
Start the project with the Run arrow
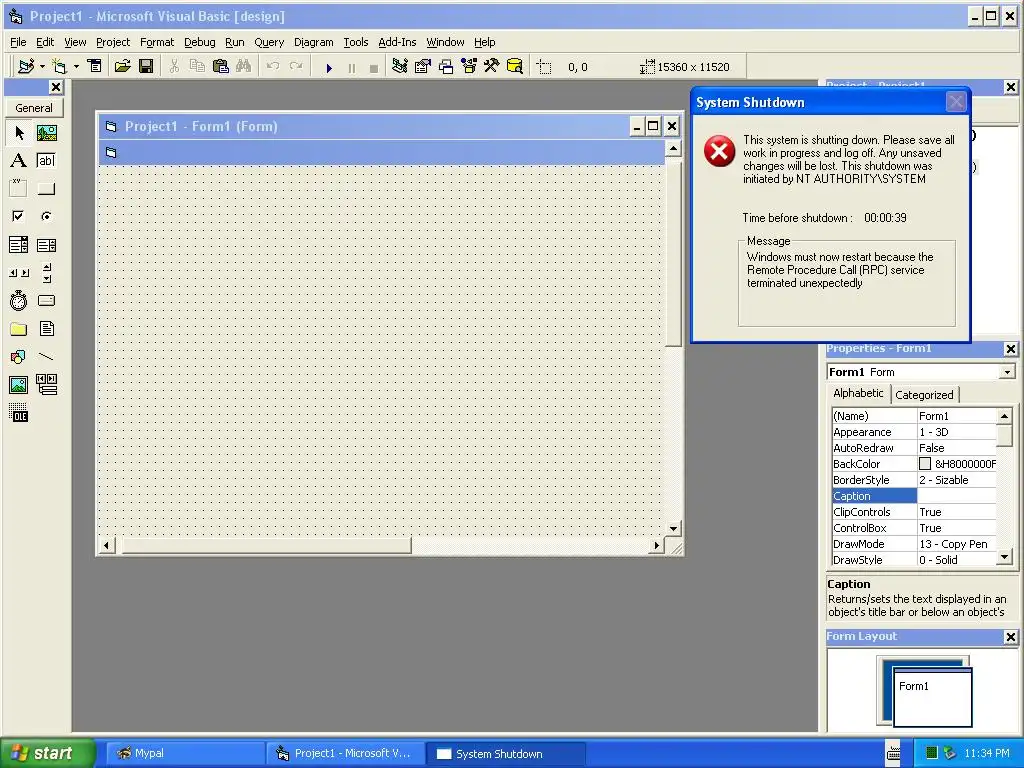click(x=329, y=67)
